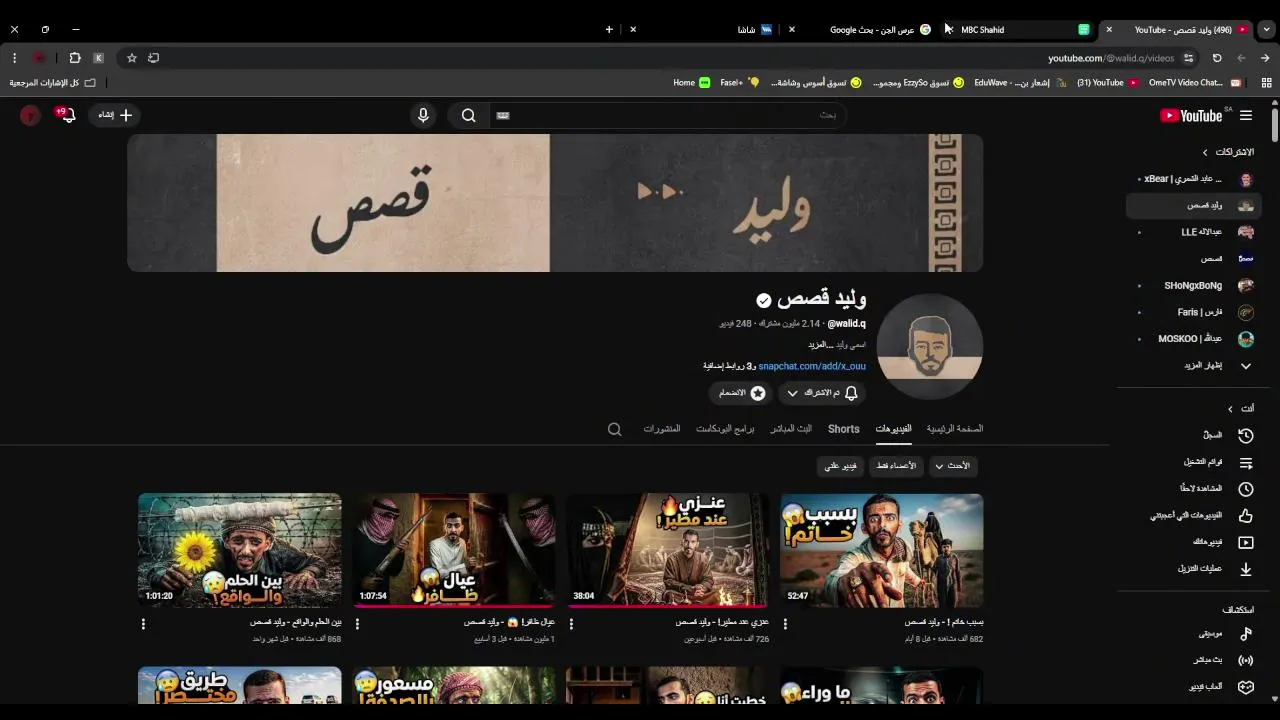The image size is (1280, 720).
Task: Open the Create (إنشاء) button
Action: [114, 115]
